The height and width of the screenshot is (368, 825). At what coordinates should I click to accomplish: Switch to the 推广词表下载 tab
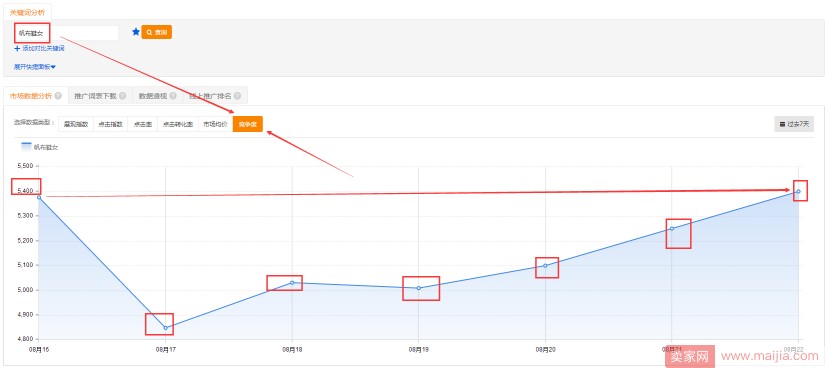tap(95, 96)
